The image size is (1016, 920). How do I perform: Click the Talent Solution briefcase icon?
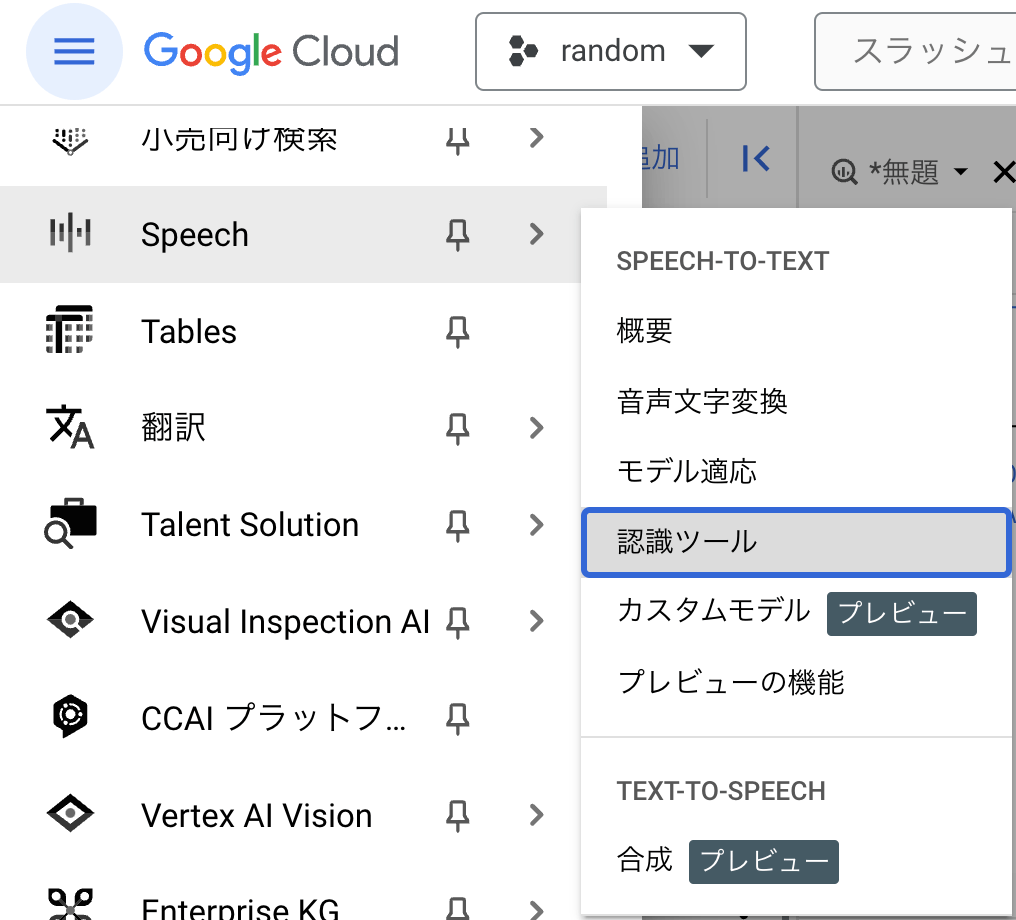[x=70, y=523]
